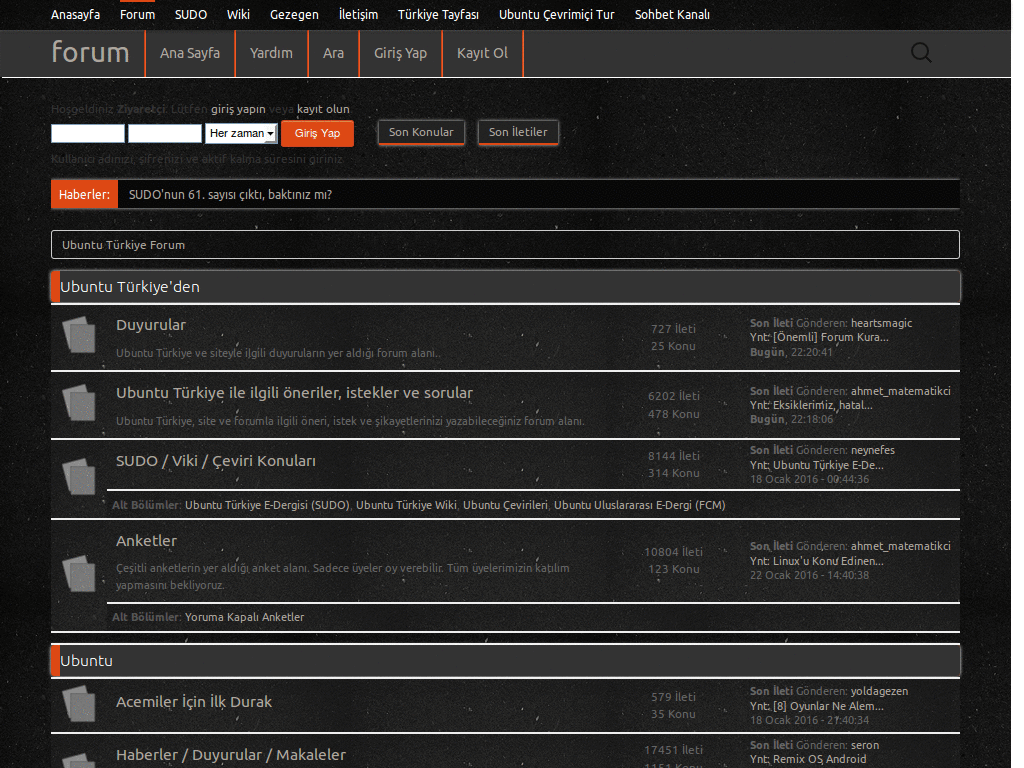1024x768 pixels.
Task: Open neynefes user profile link
Action: (x=873, y=450)
